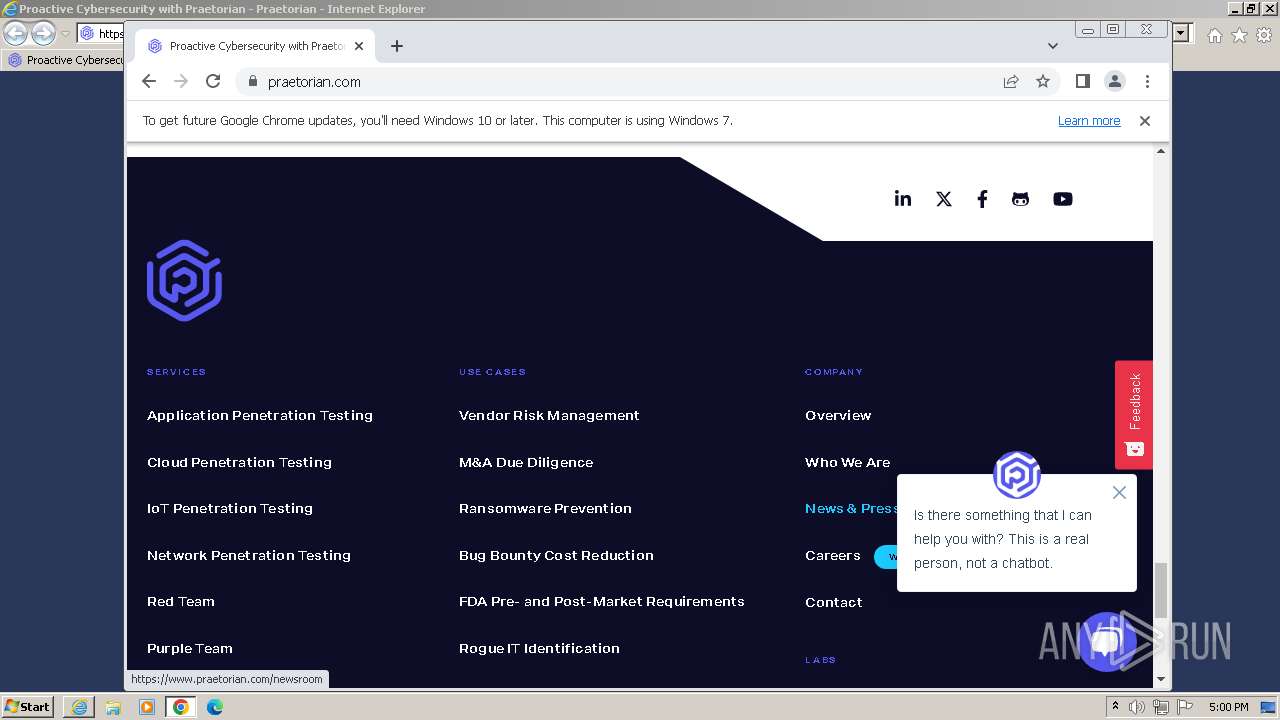This screenshot has width=1280, height=720.
Task: Open Chrome taskbar icon
Action: (181, 707)
